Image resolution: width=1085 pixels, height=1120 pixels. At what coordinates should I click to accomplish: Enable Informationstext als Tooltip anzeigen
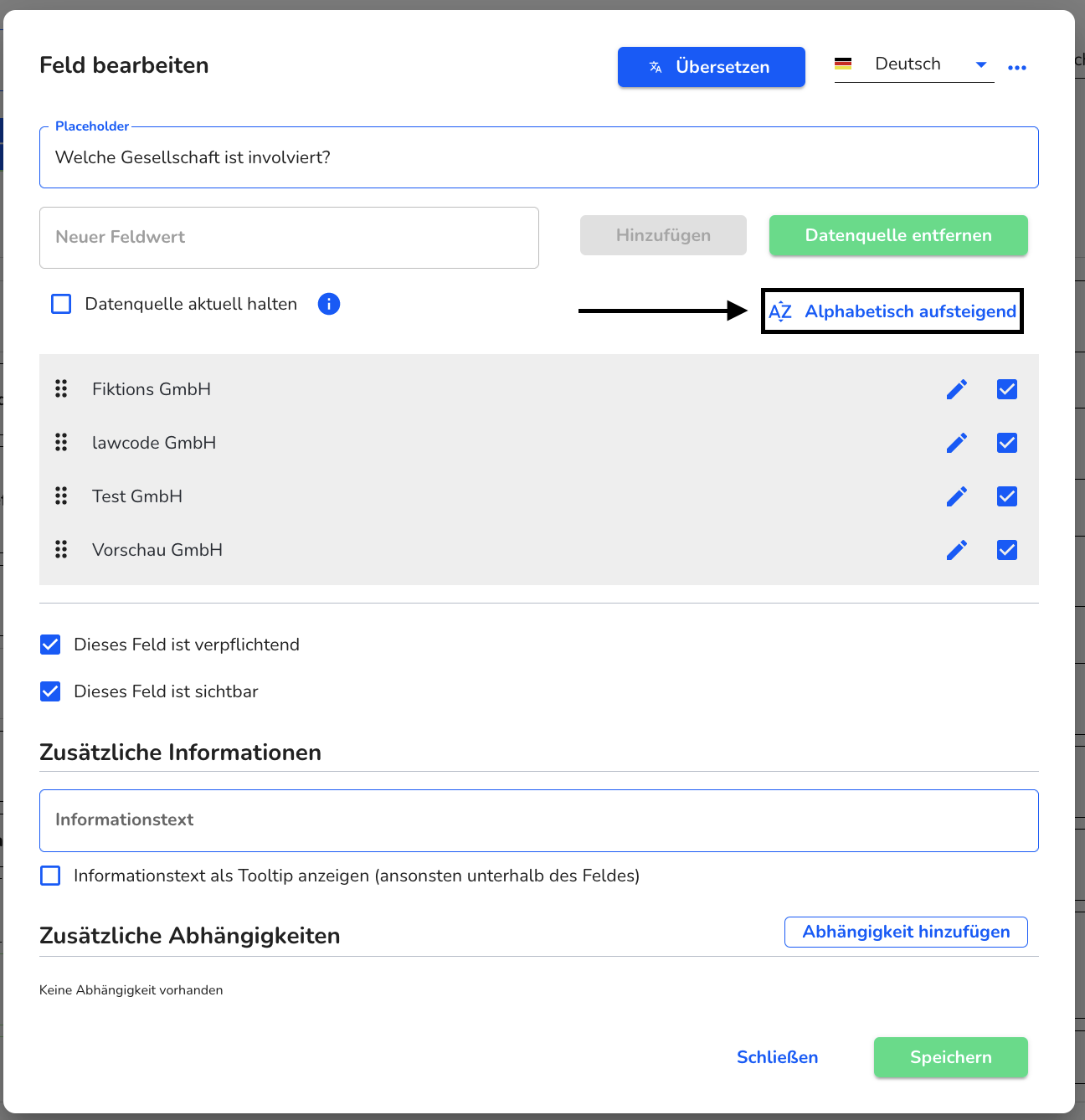click(50, 876)
